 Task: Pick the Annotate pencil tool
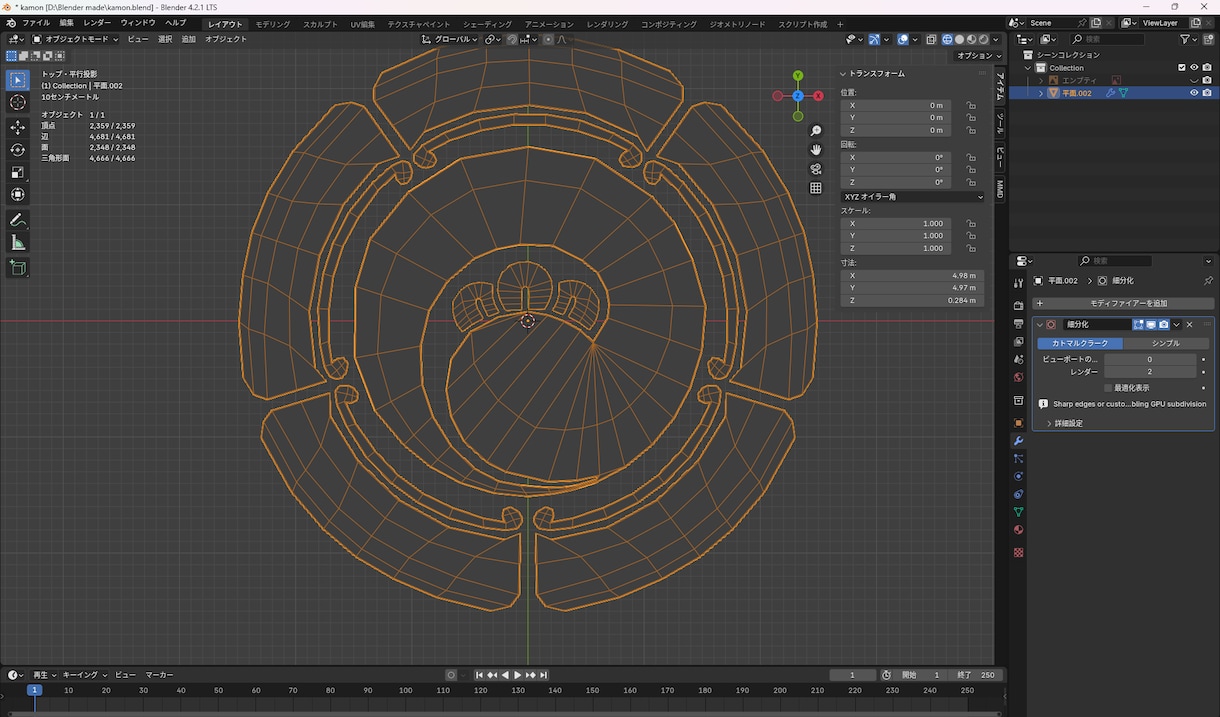(x=18, y=220)
